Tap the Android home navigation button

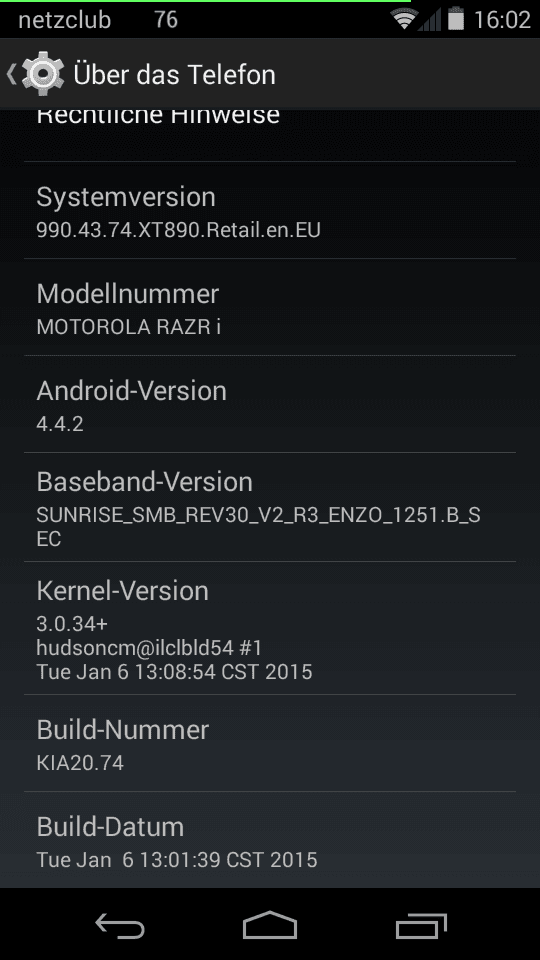270,925
